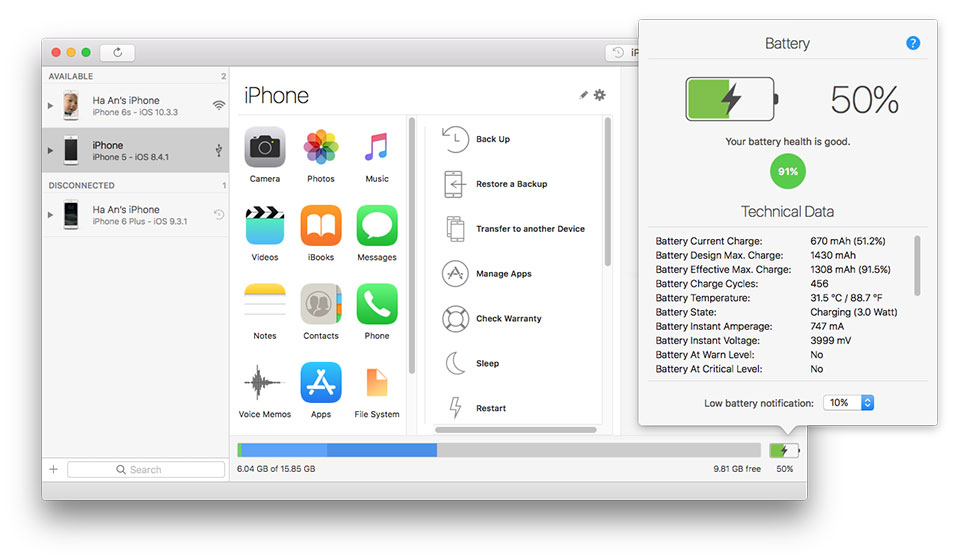Select Ha An's iPhone 6s device
The height and width of the screenshot is (560, 960).
coord(135,105)
